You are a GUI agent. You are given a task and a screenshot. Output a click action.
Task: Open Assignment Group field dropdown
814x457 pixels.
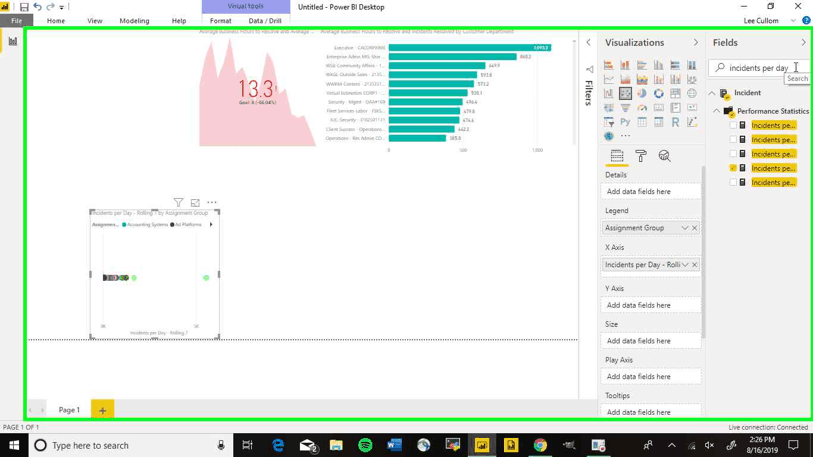point(685,228)
